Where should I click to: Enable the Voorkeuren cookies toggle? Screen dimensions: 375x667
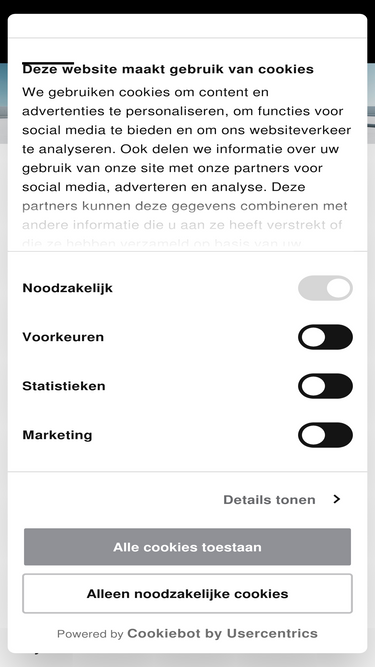325,337
